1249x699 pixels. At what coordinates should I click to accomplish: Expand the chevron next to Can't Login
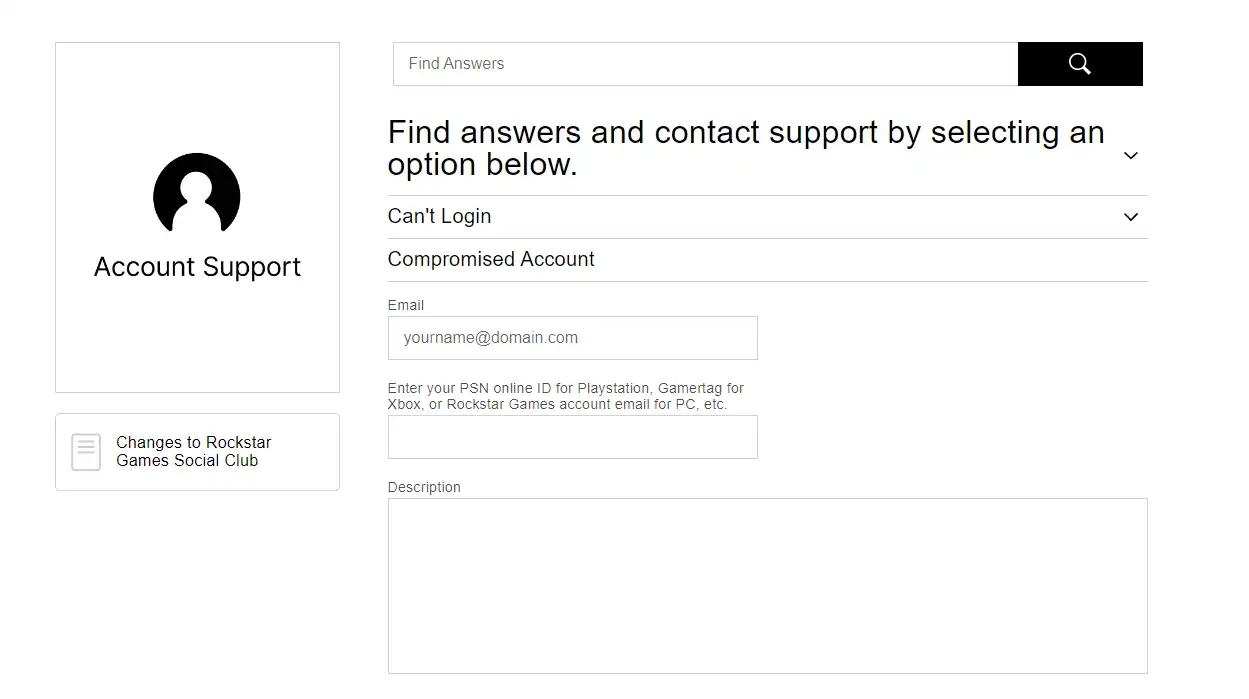tap(1131, 217)
